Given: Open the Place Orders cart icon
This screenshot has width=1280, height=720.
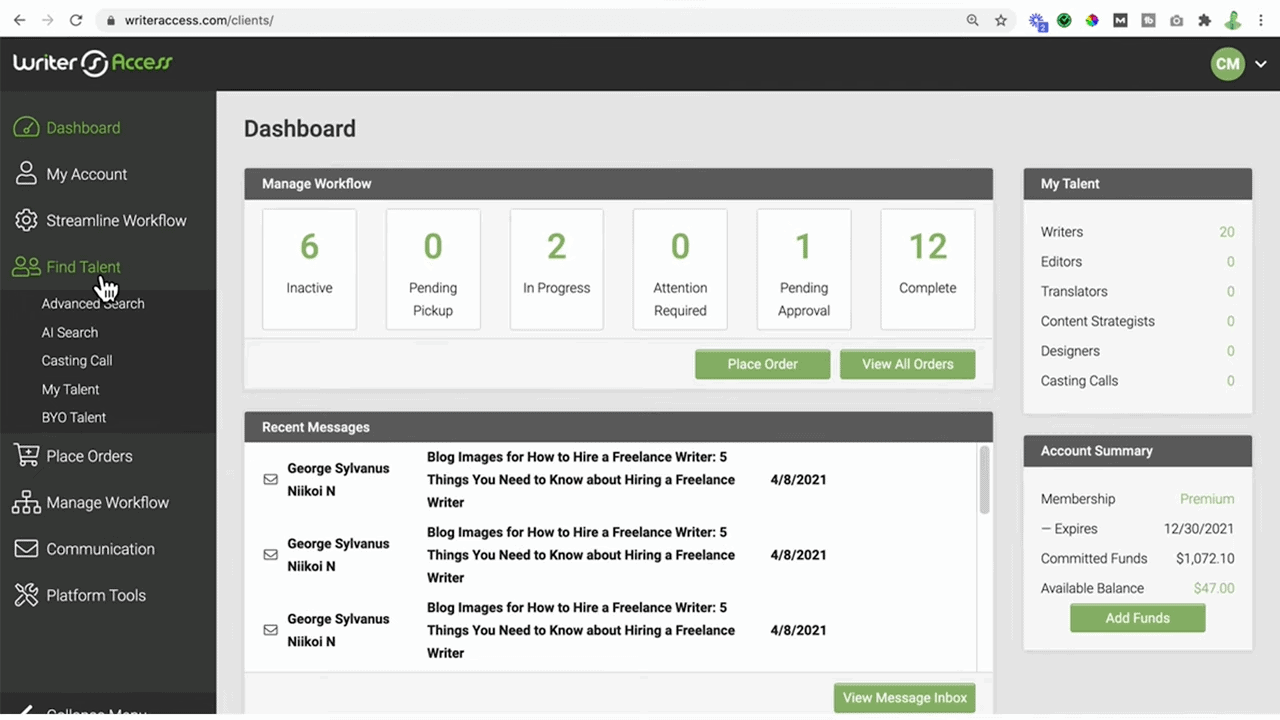Looking at the screenshot, I should coord(26,455).
